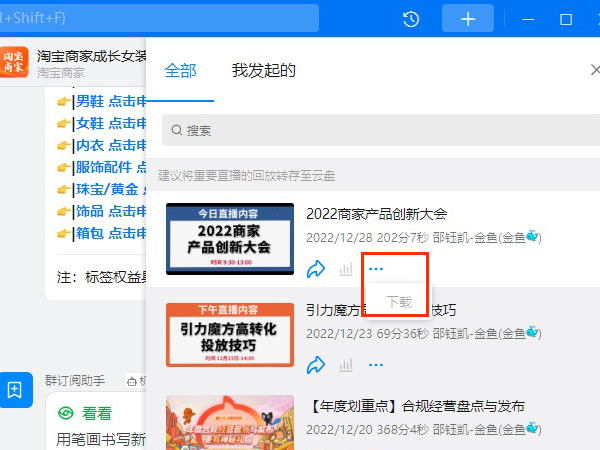600x450 pixels.
Task: Open more options for 引力魔方 replay
Action: 376,364
